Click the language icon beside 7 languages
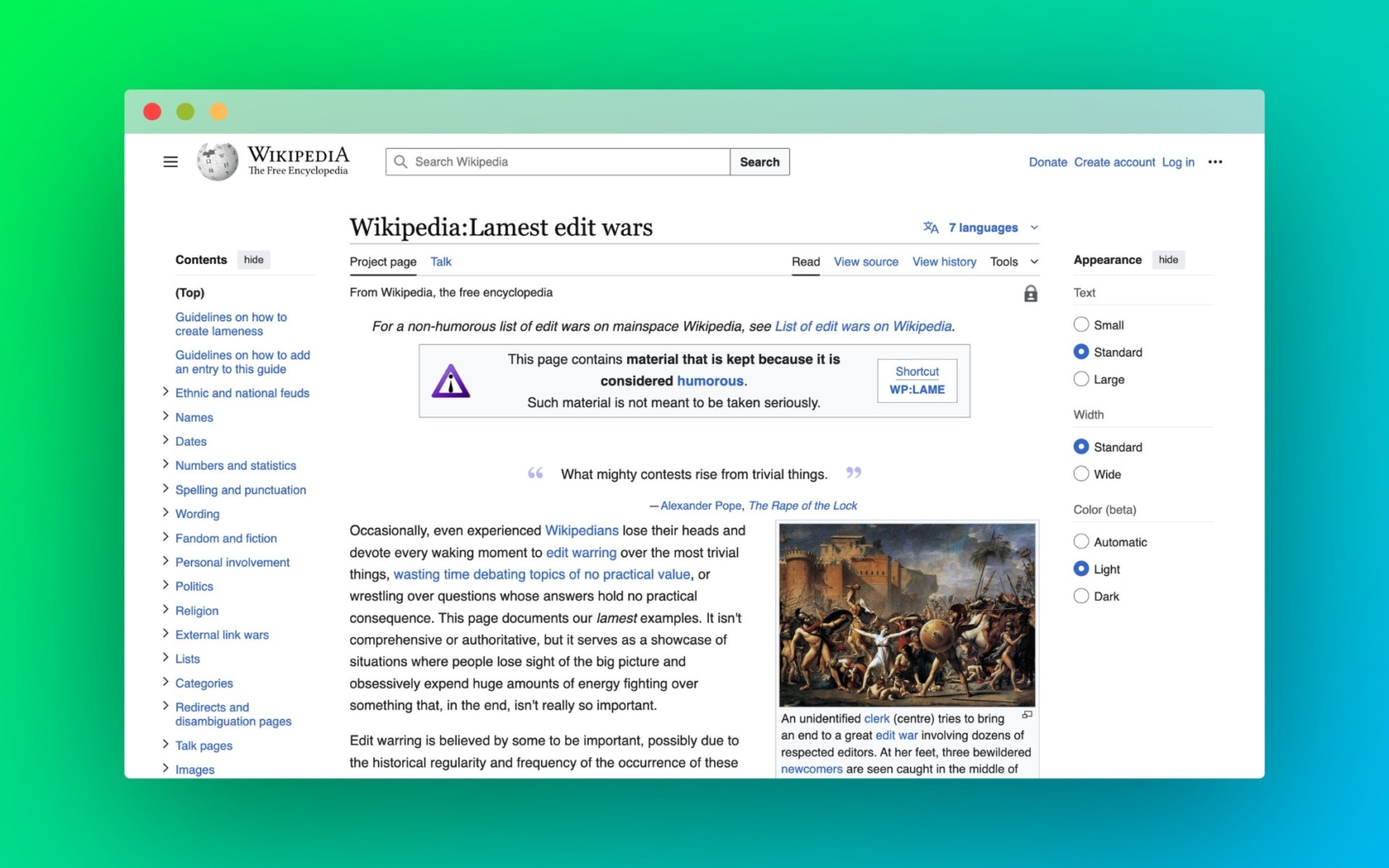The image size is (1389, 868). 930,227
